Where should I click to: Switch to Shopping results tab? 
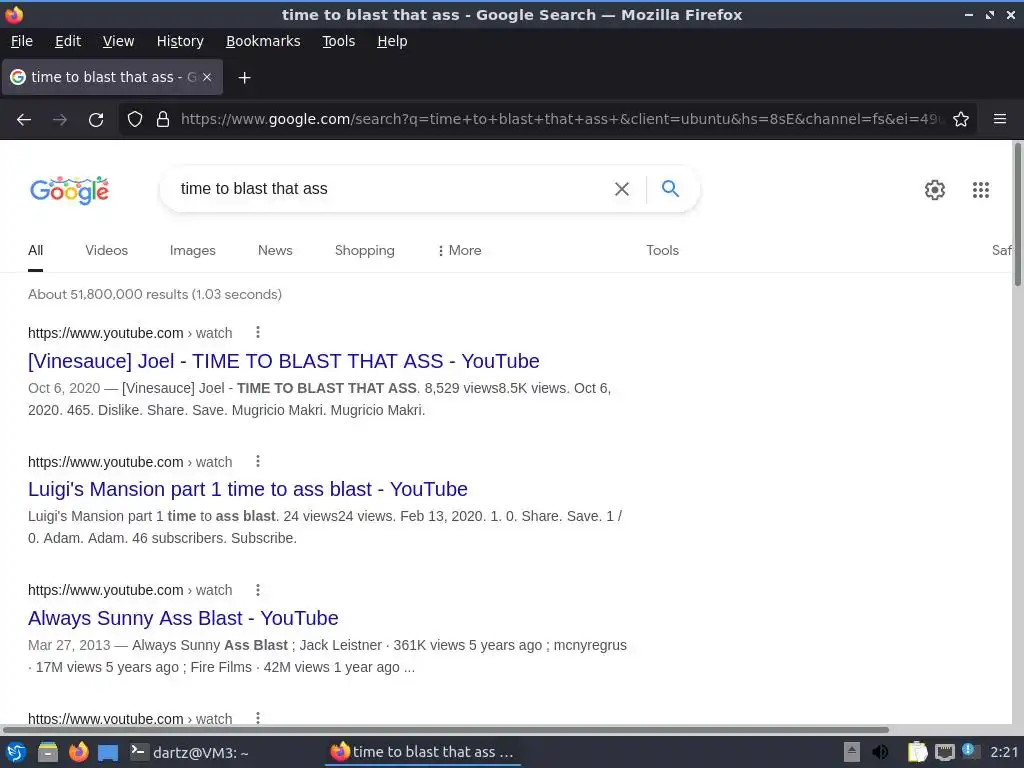point(364,251)
